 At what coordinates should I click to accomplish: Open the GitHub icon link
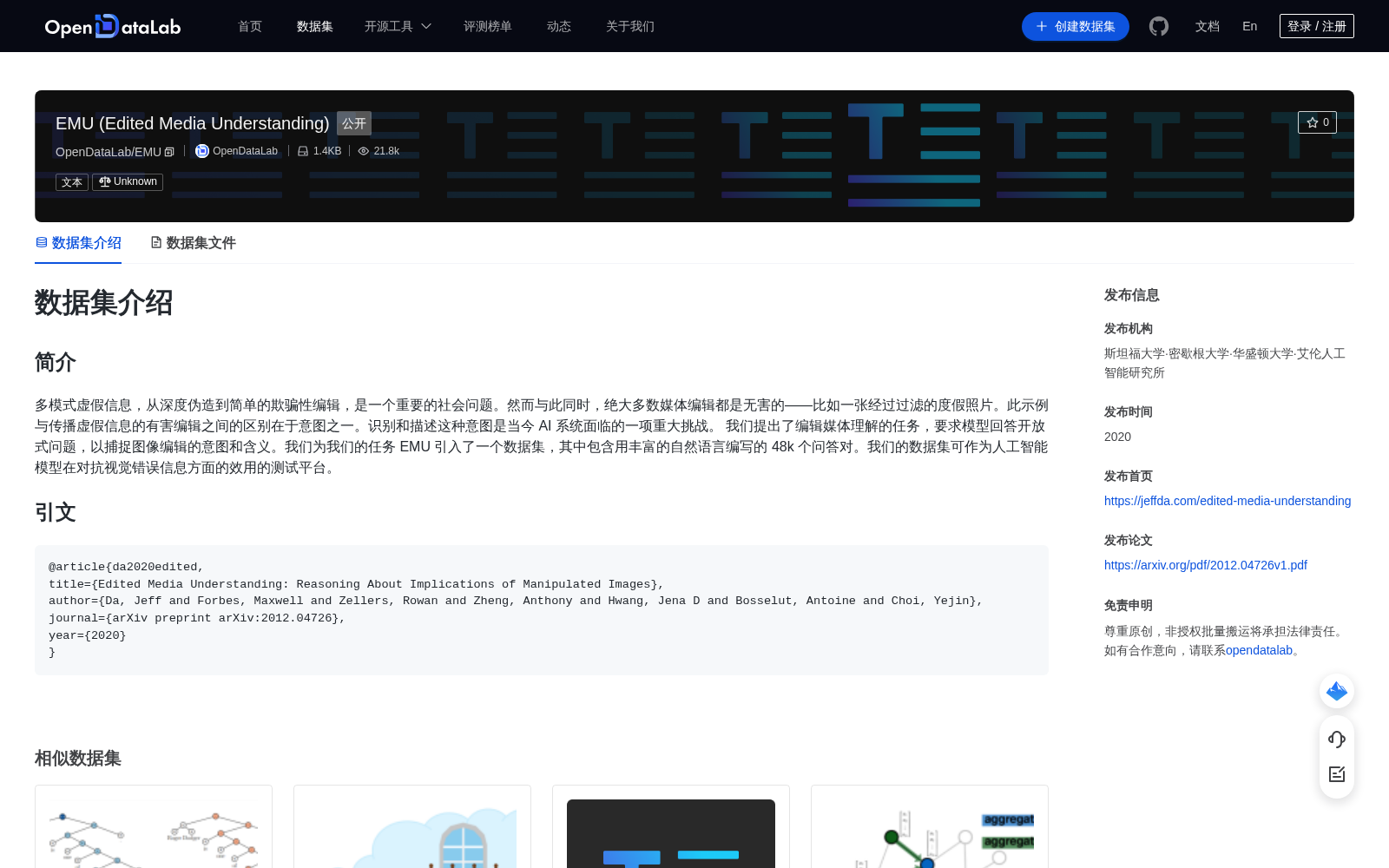coord(1159,26)
